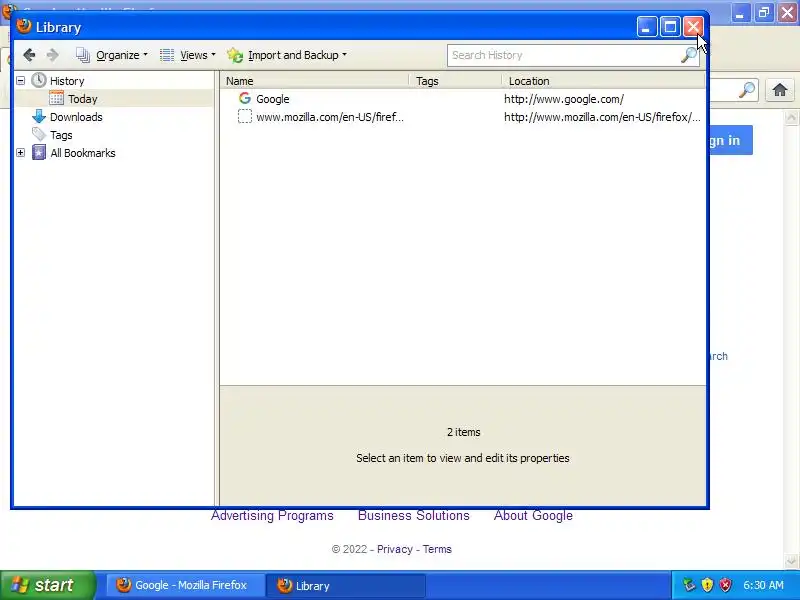Image resolution: width=800 pixels, height=600 pixels.
Task: Click the forward arrow in Library toolbar
Action: [x=52, y=55]
